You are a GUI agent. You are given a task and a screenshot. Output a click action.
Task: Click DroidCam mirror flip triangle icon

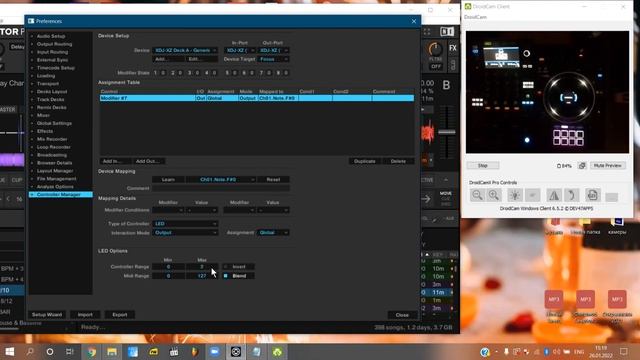click(x=553, y=195)
